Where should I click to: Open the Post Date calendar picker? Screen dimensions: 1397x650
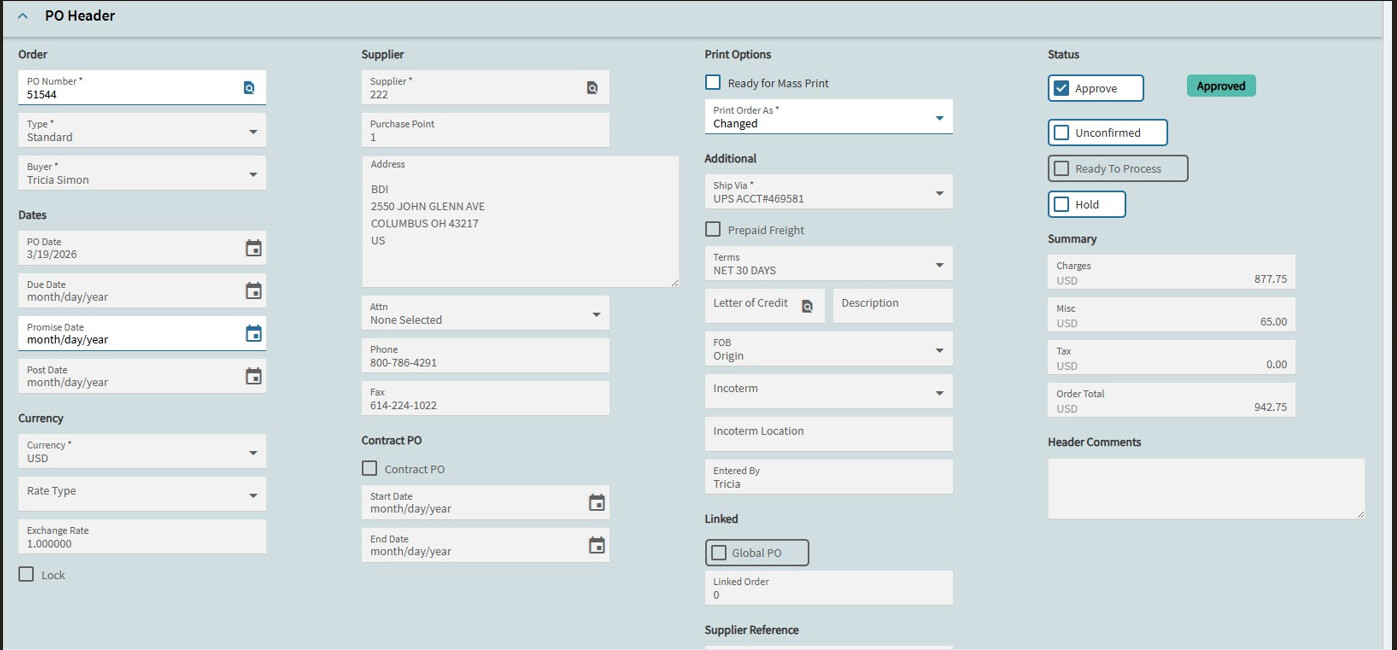pyautogui.click(x=254, y=376)
